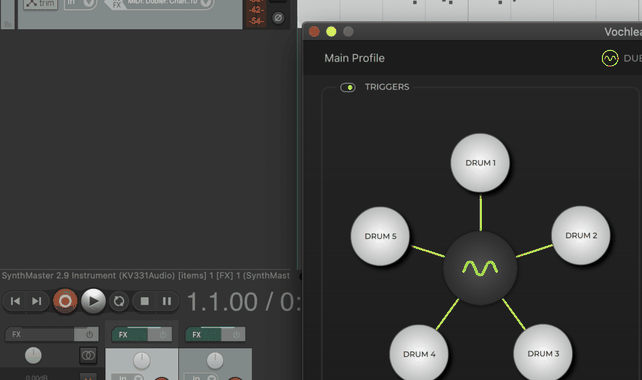Toggle the transport Repeat loop button
The width and height of the screenshot is (642, 380).
tap(119, 301)
